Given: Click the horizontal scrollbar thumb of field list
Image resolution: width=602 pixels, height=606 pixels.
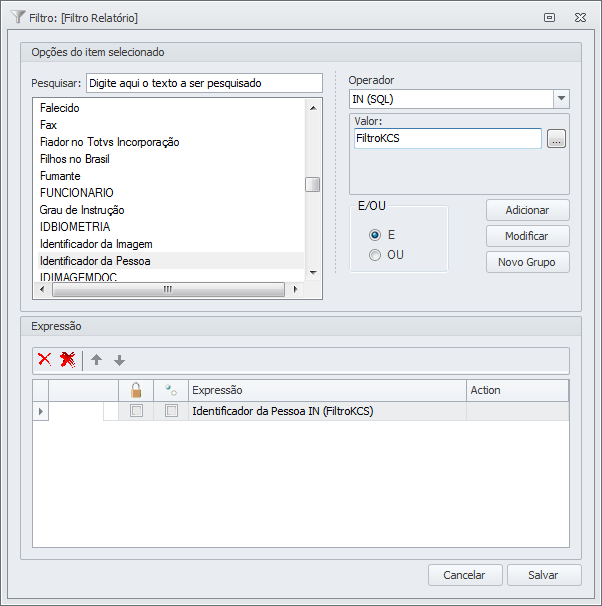Looking at the screenshot, I should pyautogui.click(x=168, y=289).
